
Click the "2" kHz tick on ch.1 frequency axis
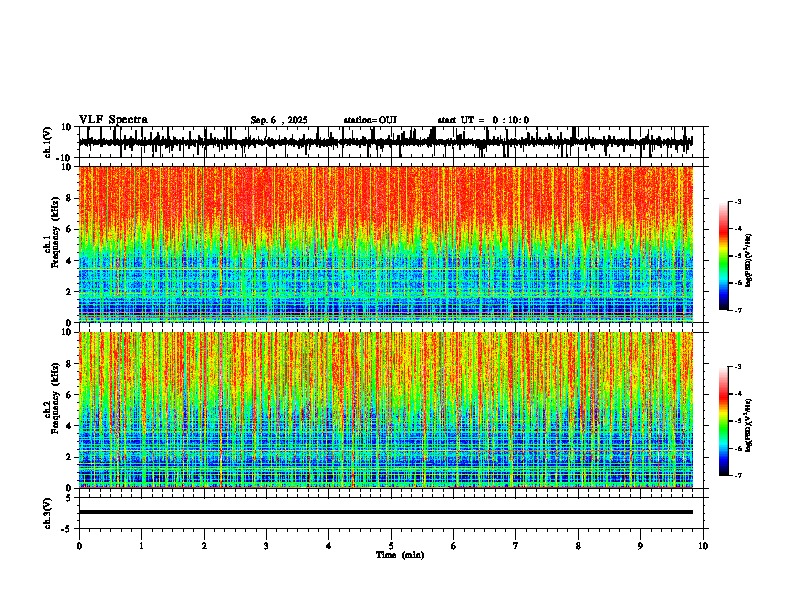click(69, 292)
